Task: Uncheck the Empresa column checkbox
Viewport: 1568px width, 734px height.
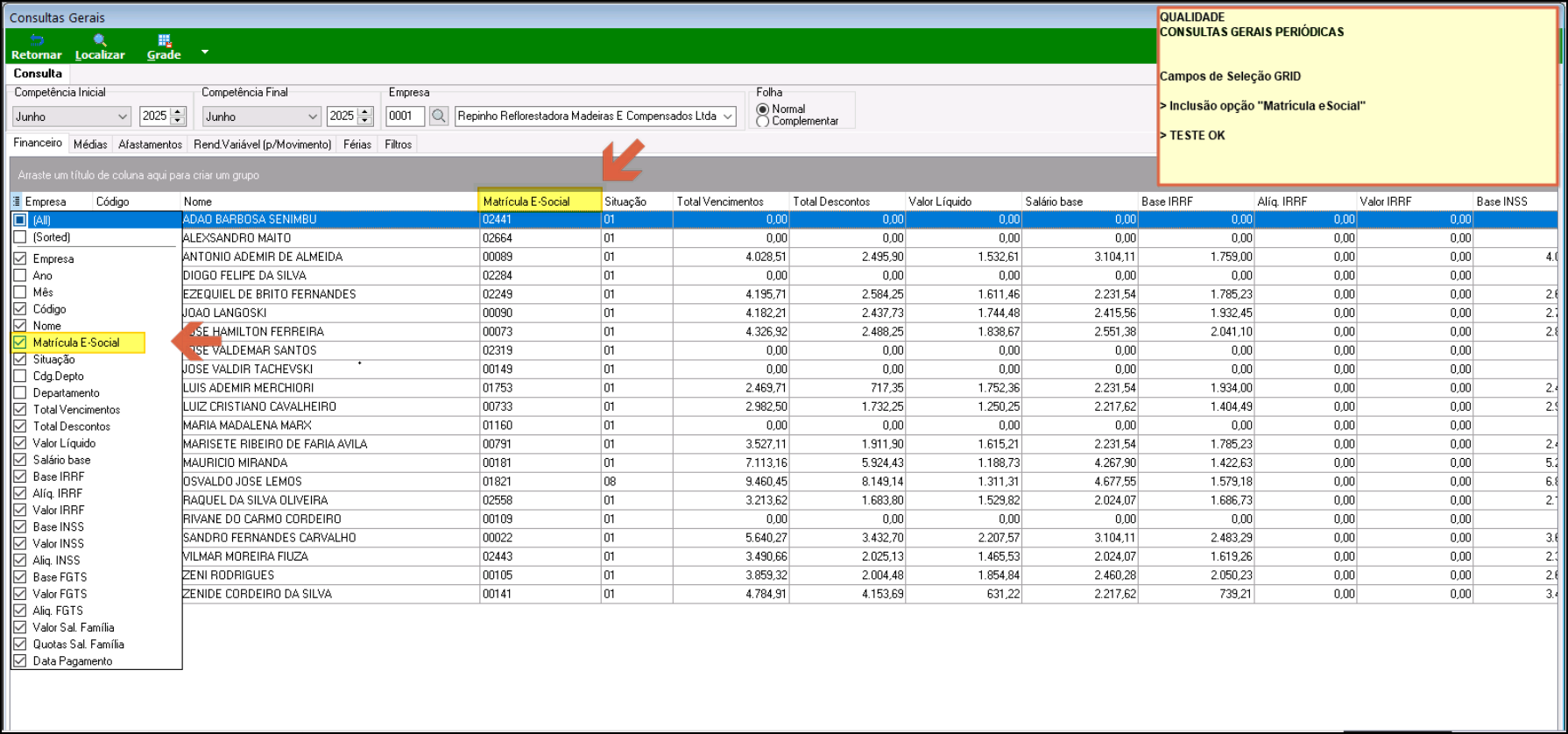Action: pos(20,258)
